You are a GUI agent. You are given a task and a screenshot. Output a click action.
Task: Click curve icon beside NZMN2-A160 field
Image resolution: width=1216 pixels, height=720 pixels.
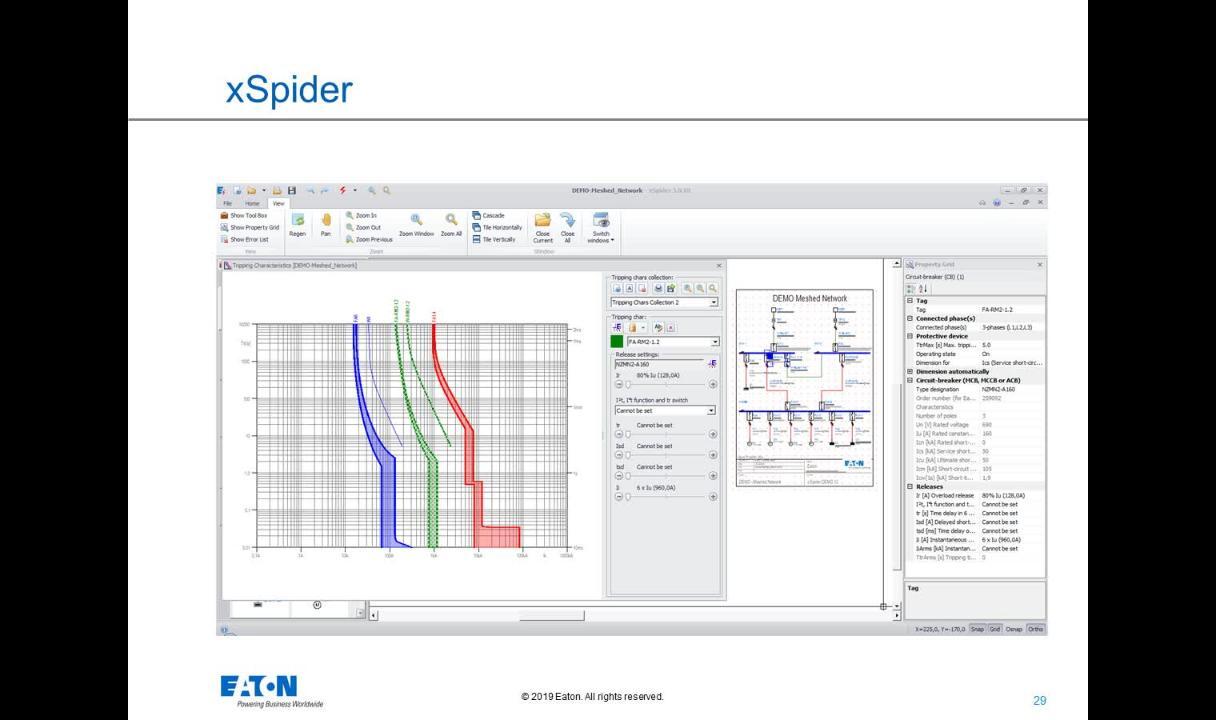click(712, 364)
